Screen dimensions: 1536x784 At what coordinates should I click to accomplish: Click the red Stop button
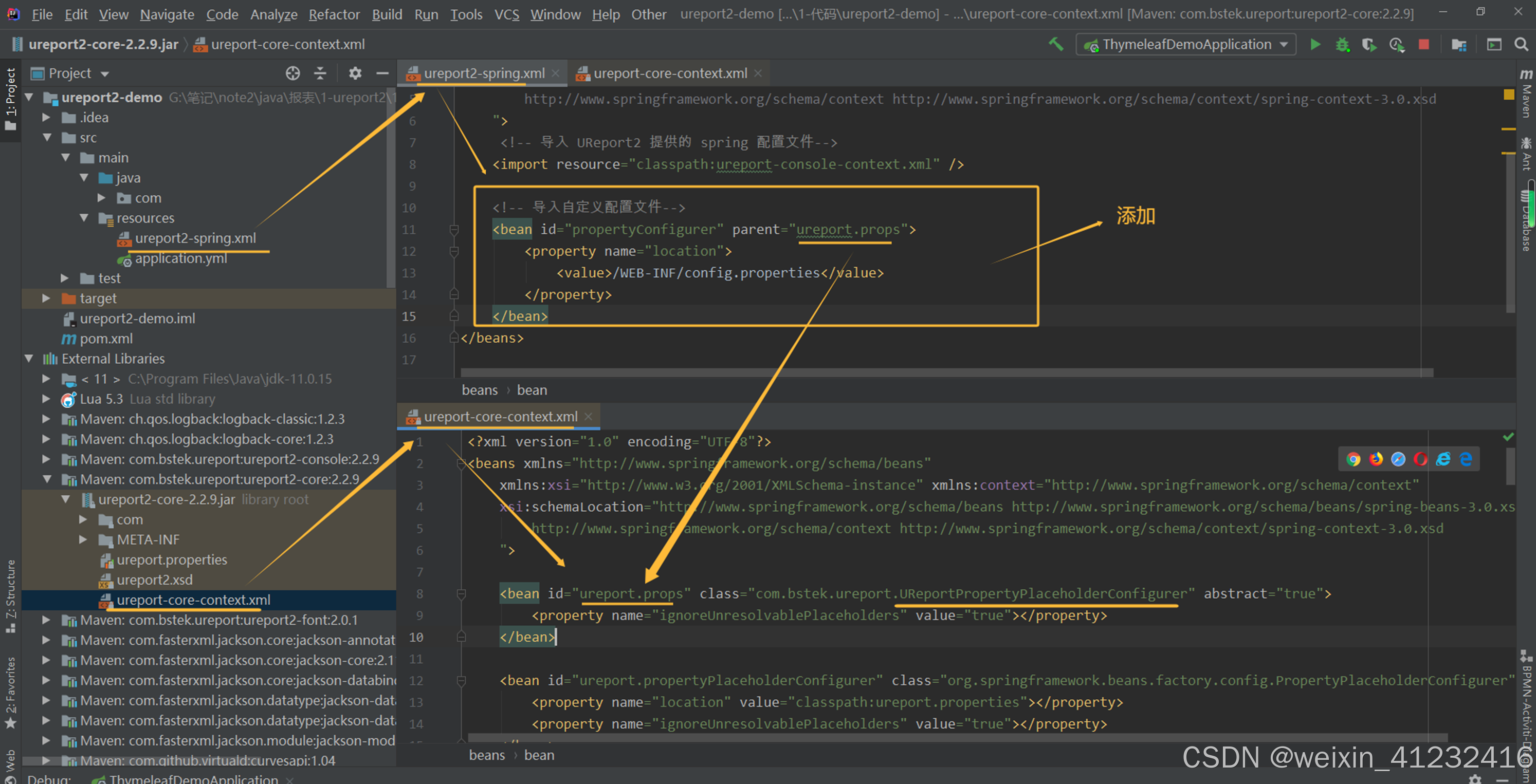click(1423, 45)
